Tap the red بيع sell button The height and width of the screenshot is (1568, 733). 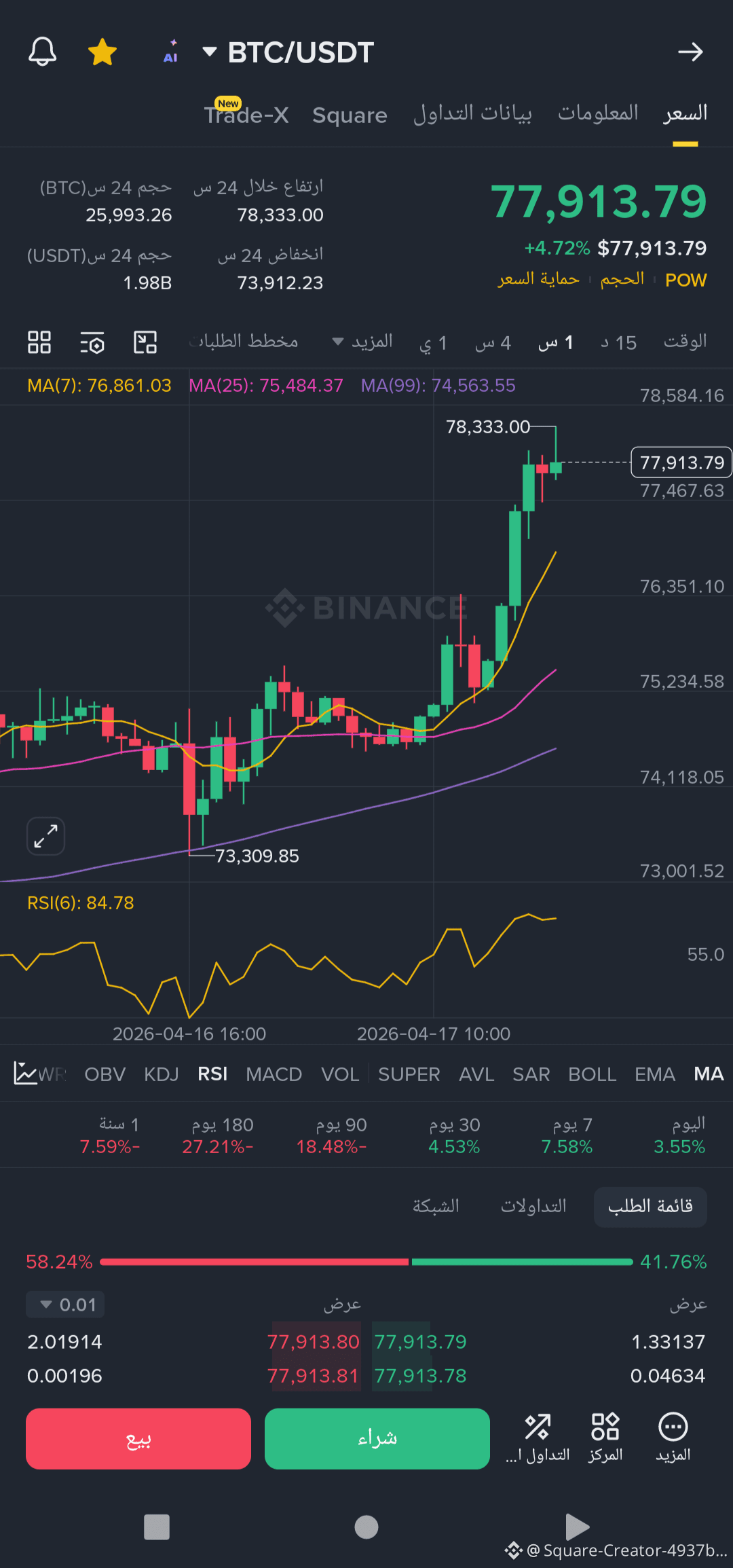tap(138, 1439)
